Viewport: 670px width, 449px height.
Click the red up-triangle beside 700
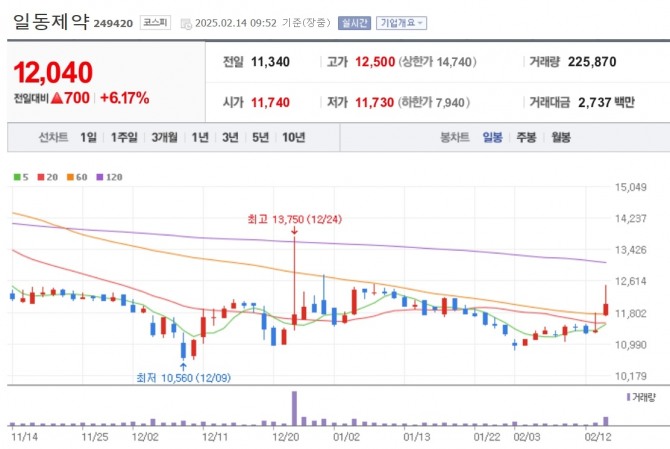(x=57, y=98)
